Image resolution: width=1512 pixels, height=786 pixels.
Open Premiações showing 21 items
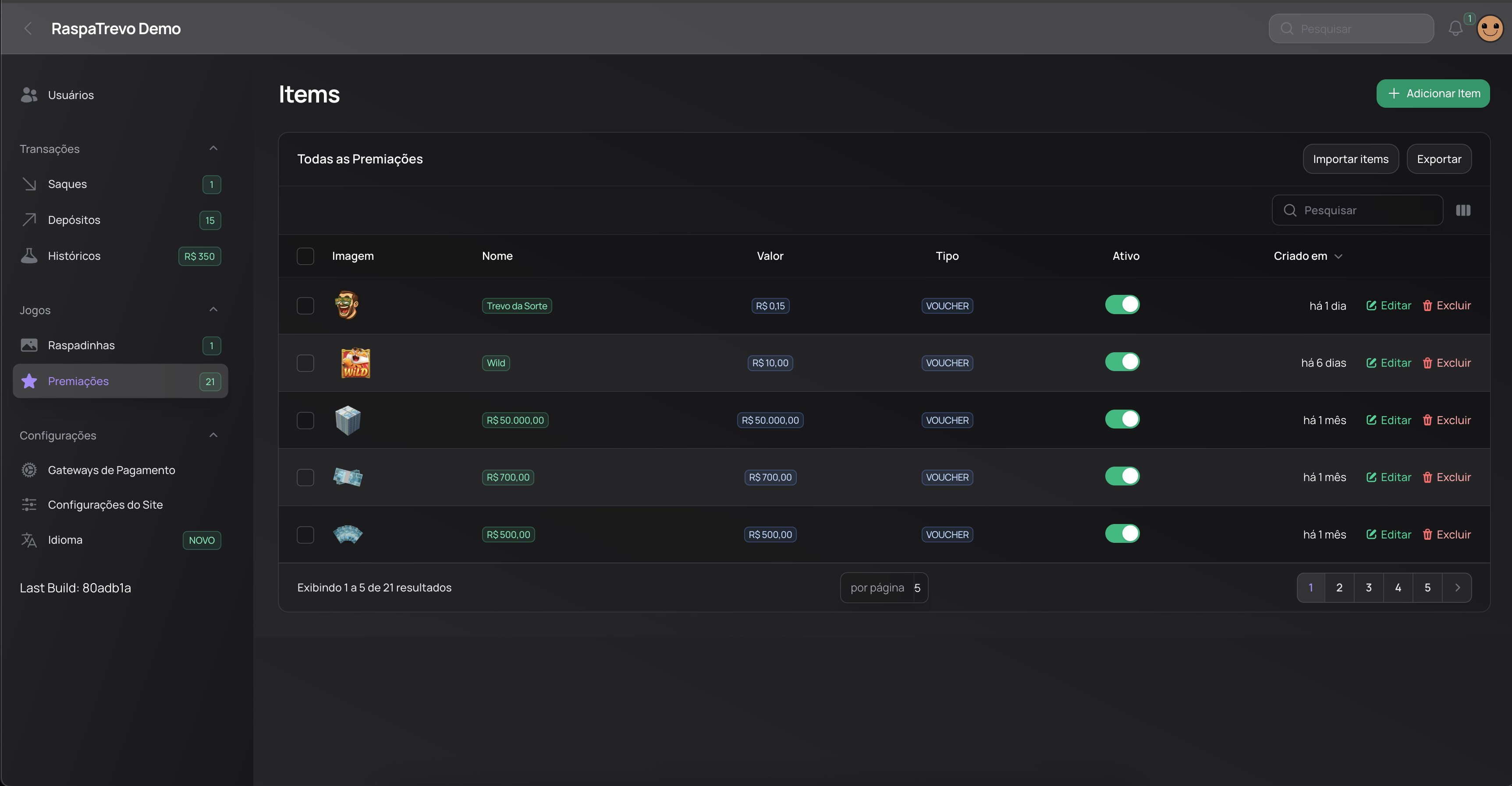(x=78, y=381)
